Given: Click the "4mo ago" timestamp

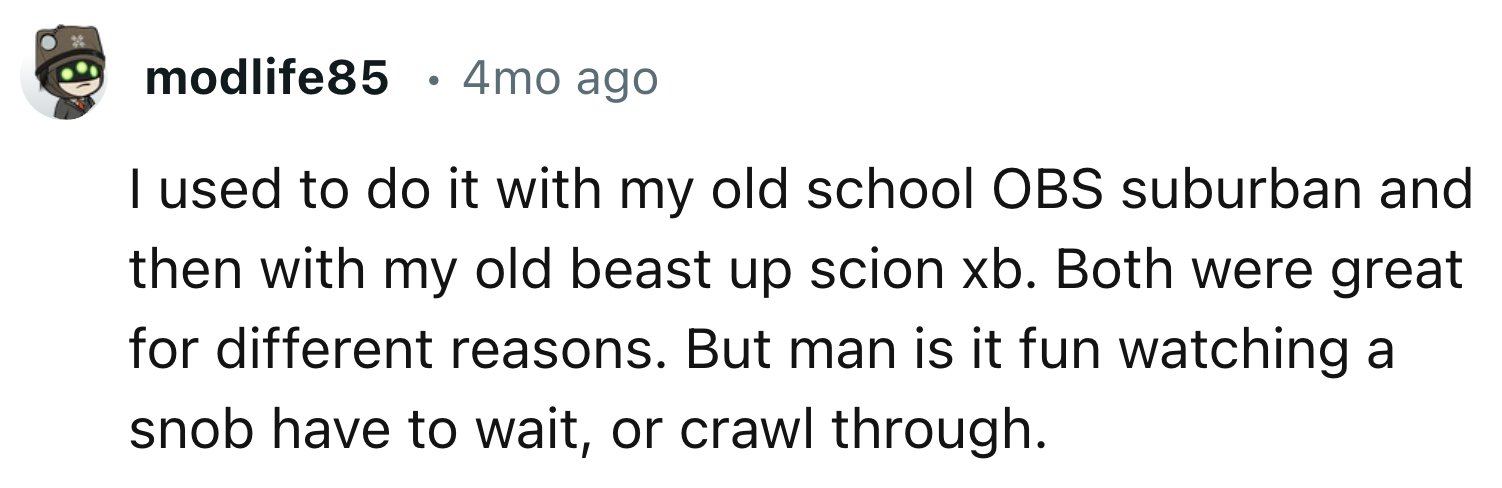Looking at the screenshot, I should click(x=560, y=78).
